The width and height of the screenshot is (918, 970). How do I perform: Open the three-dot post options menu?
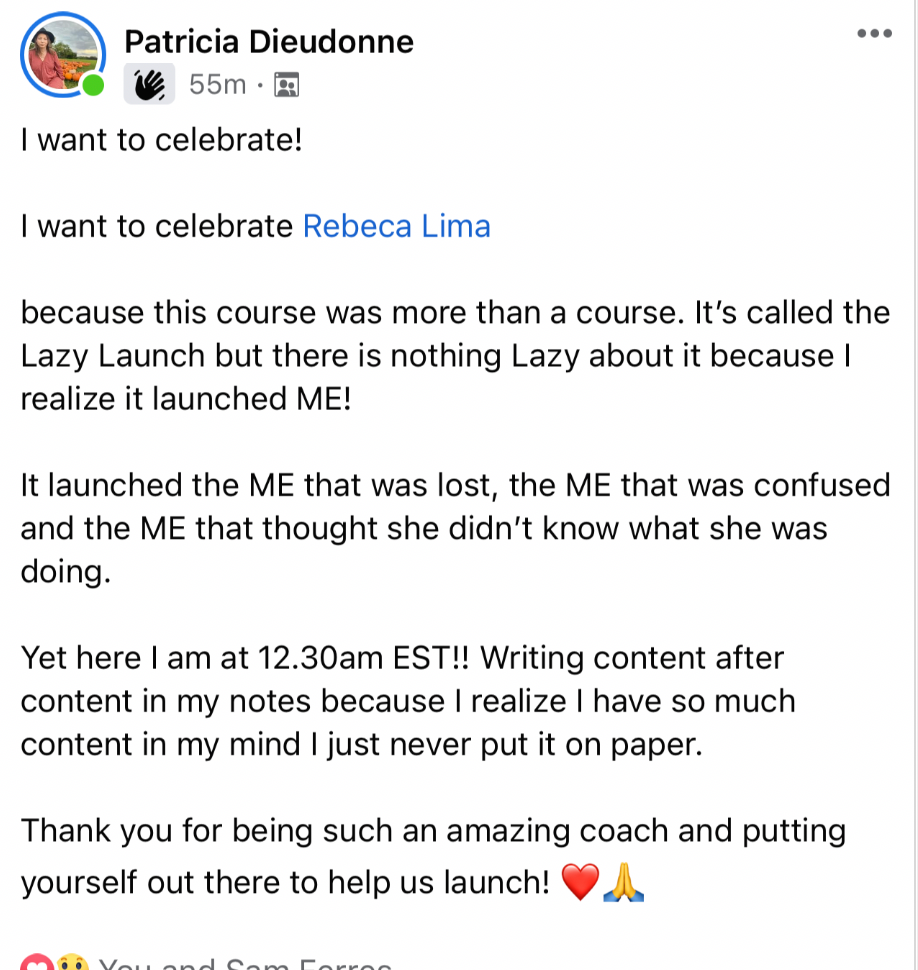(874, 34)
